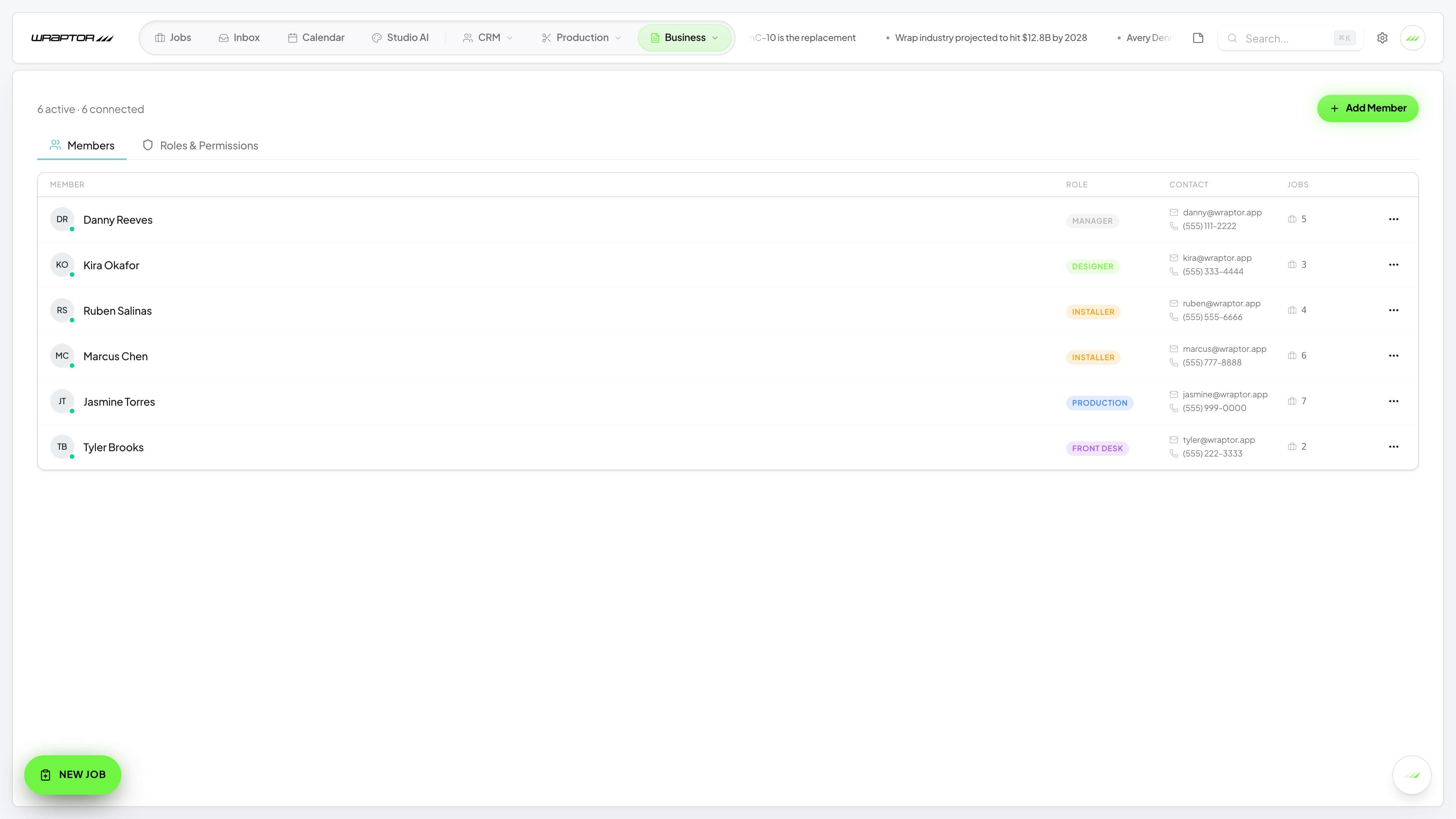Open the Inbox page
1456x819 pixels.
(239, 38)
